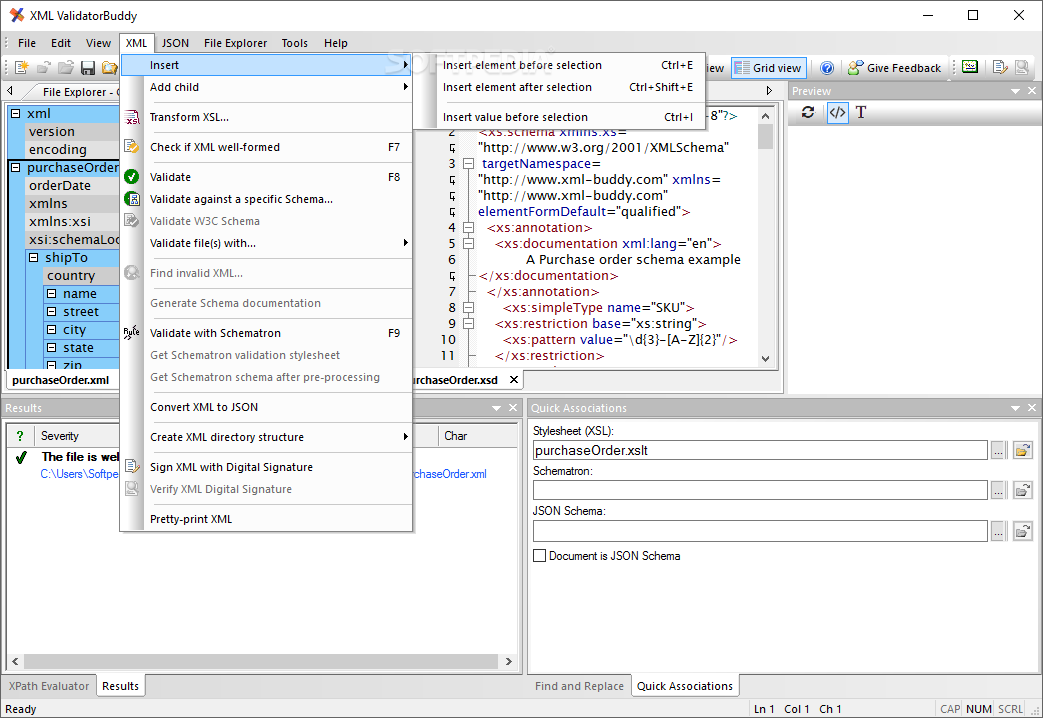Check the Document is JSON Schema checkbox
The width and height of the screenshot is (1043, 718).
click(539, 556)
